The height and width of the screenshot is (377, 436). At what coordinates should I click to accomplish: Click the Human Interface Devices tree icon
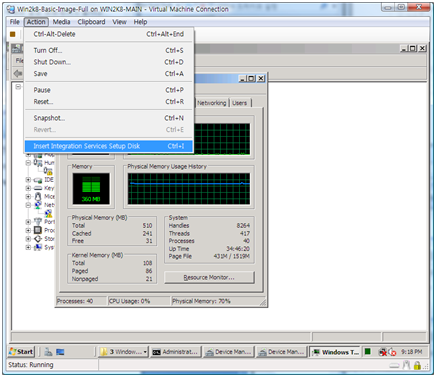pos(38,163)
